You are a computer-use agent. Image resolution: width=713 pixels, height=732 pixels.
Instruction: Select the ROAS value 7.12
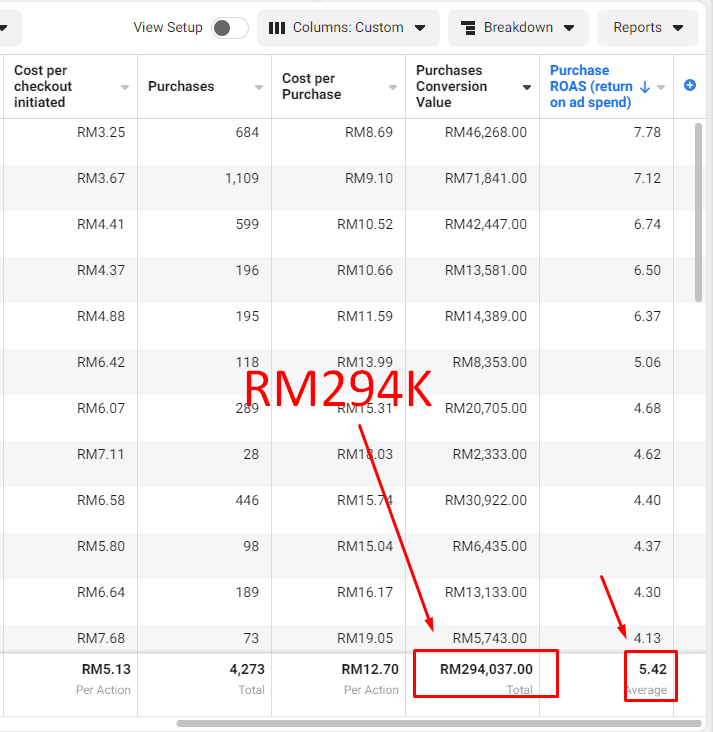[647, 178]
